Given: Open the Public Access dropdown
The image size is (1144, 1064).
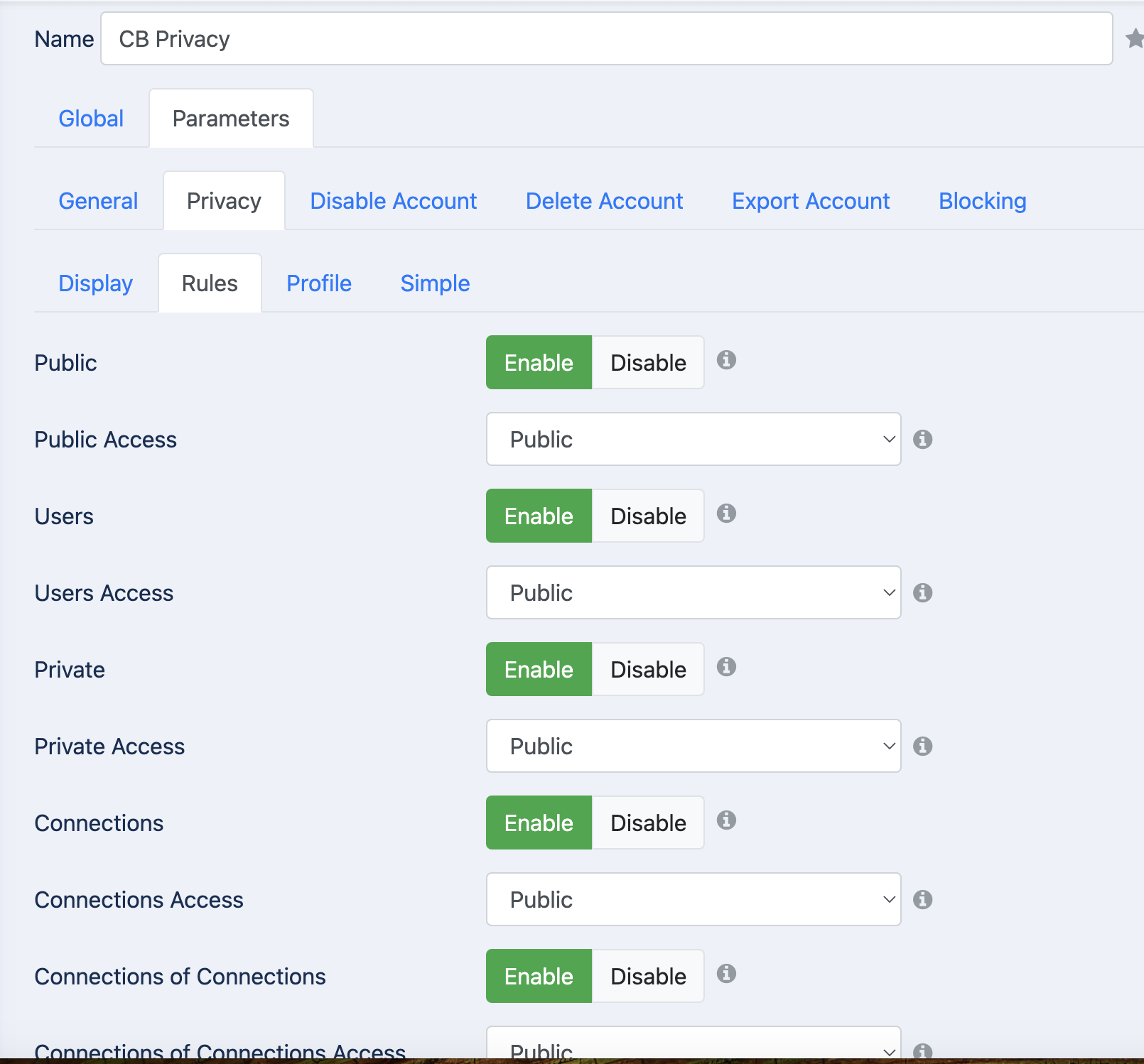Looking at the screenshot, I should pos(694,439).
